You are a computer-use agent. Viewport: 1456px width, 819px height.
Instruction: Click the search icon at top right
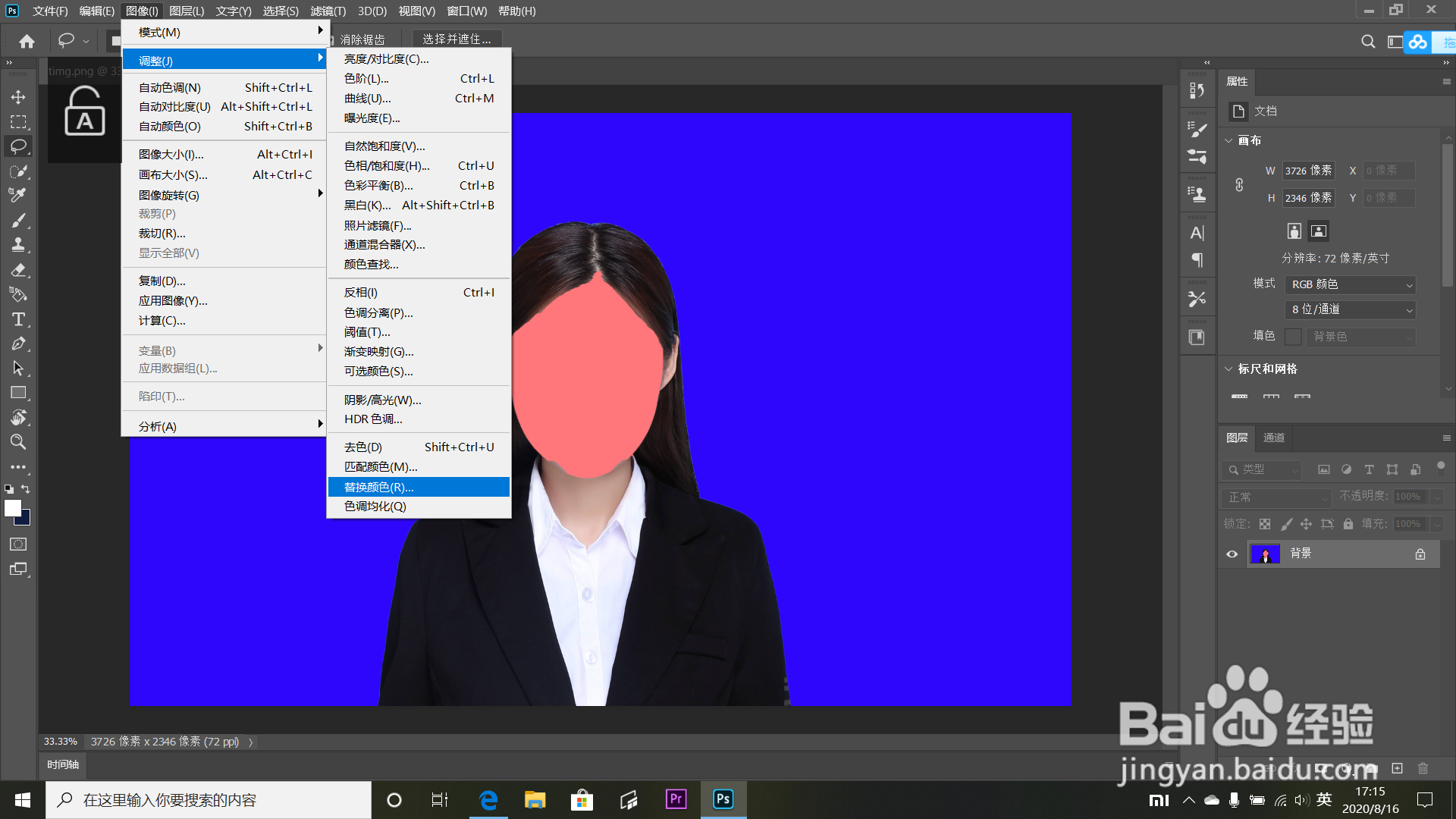pyautogui.click(x=1367, y=42)
